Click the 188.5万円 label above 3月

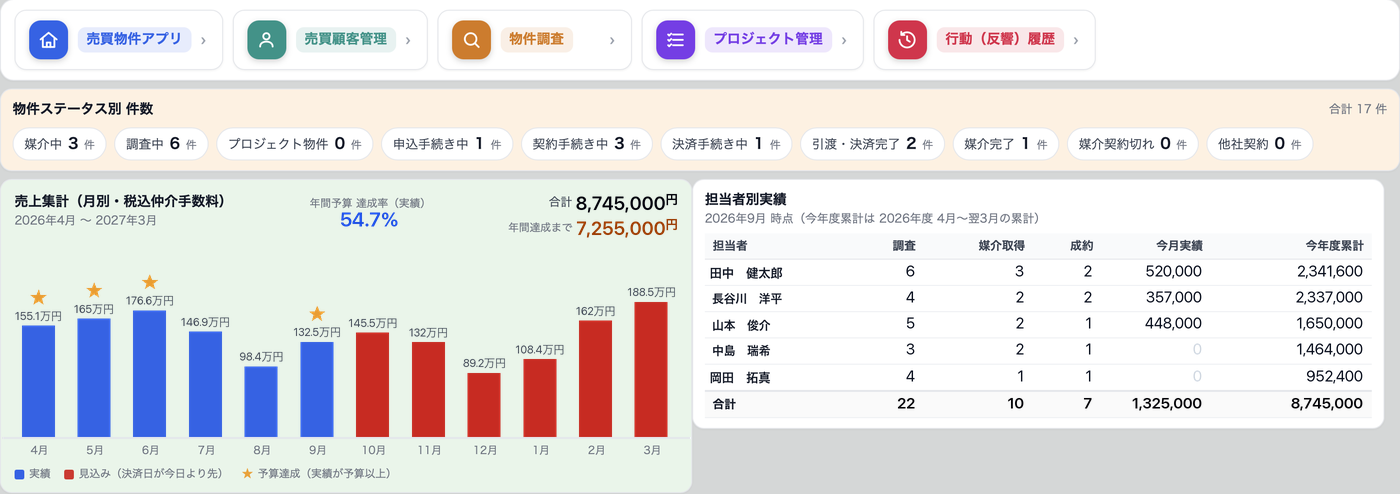click(x=651, y=292)
